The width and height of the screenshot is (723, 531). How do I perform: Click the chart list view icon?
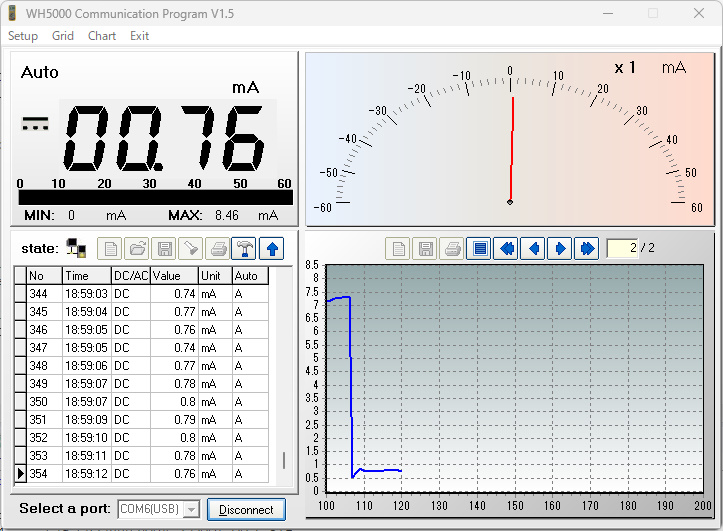(480, 248)
